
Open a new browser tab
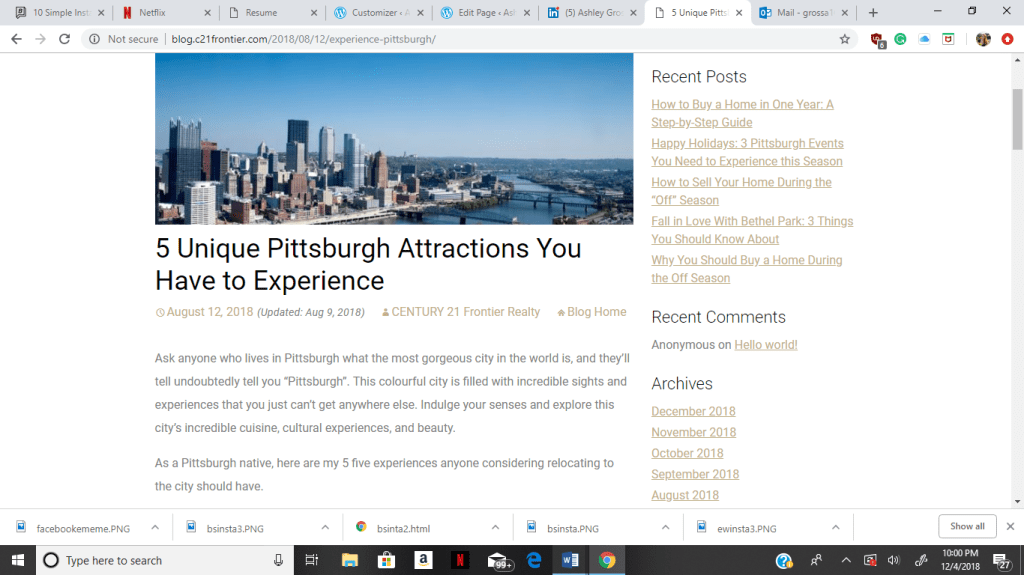tap(873, 13)
